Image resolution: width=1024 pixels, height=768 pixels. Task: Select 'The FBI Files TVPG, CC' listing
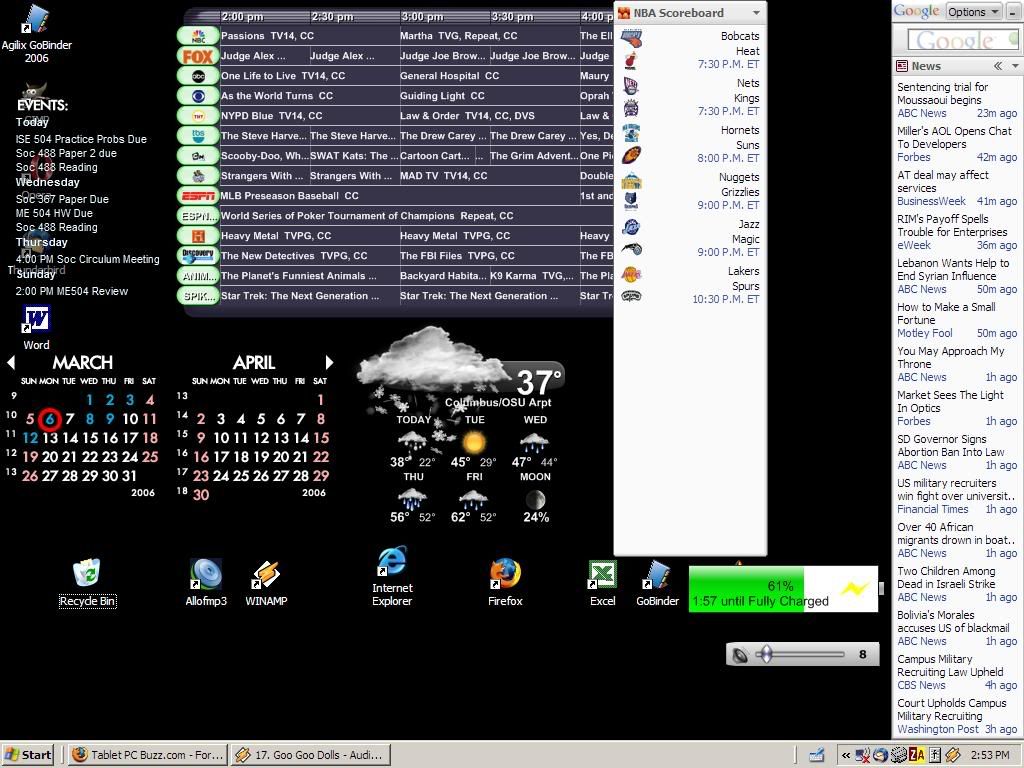click(x=488, y=256)
